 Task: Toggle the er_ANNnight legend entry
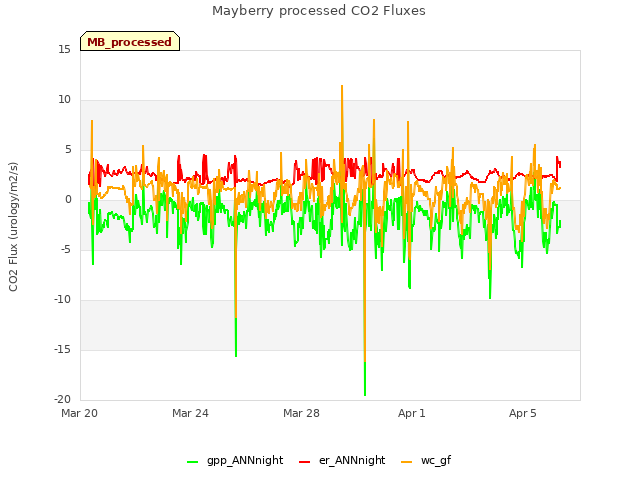pos(342,460)
